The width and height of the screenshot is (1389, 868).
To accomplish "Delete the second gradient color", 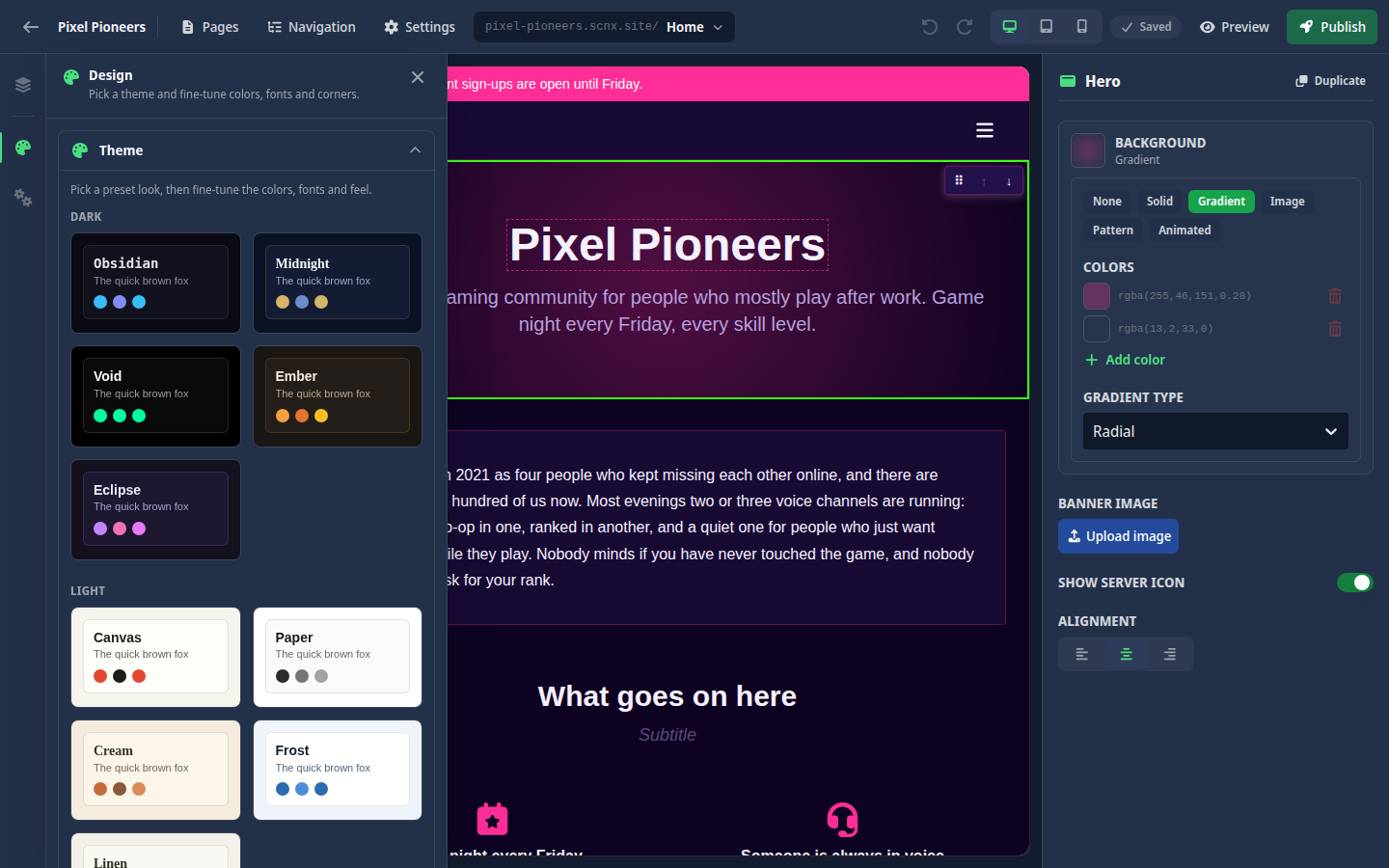I will pyautogui.click(x=1335, y=329).
